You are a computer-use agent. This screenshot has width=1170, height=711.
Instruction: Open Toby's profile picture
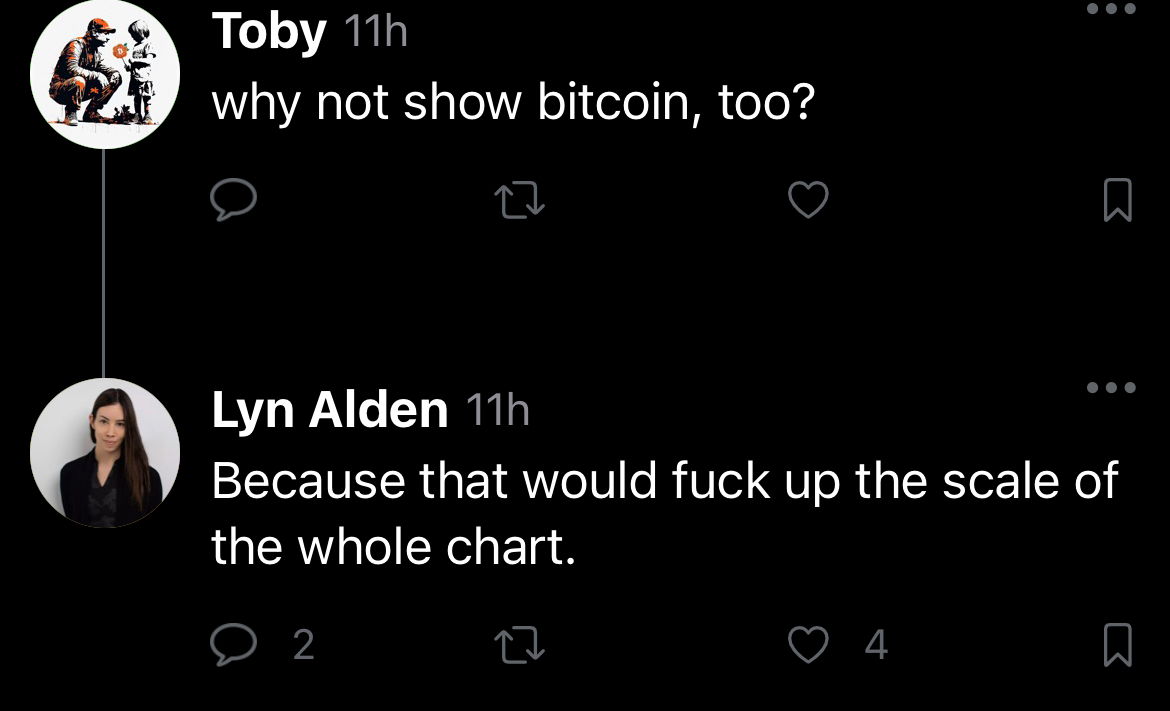[105, 73]
